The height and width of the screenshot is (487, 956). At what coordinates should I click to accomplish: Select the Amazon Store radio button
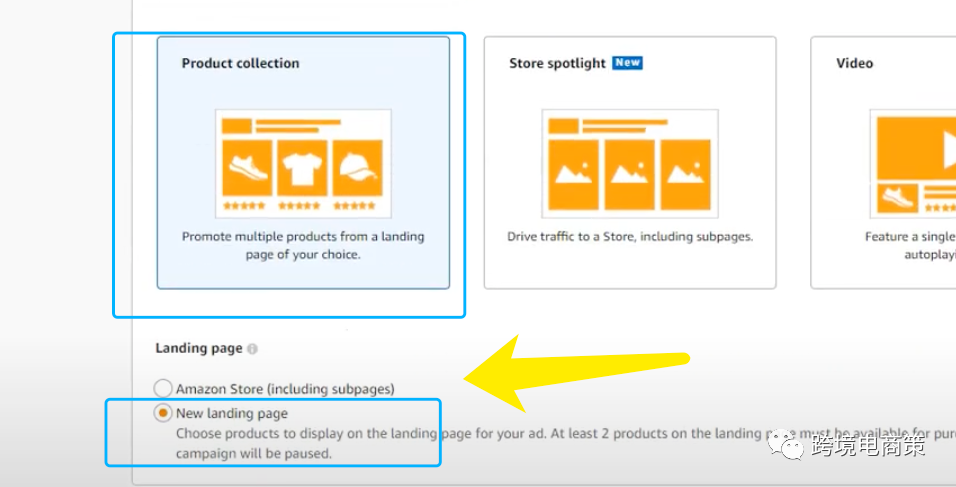click(x=163, y=388)
